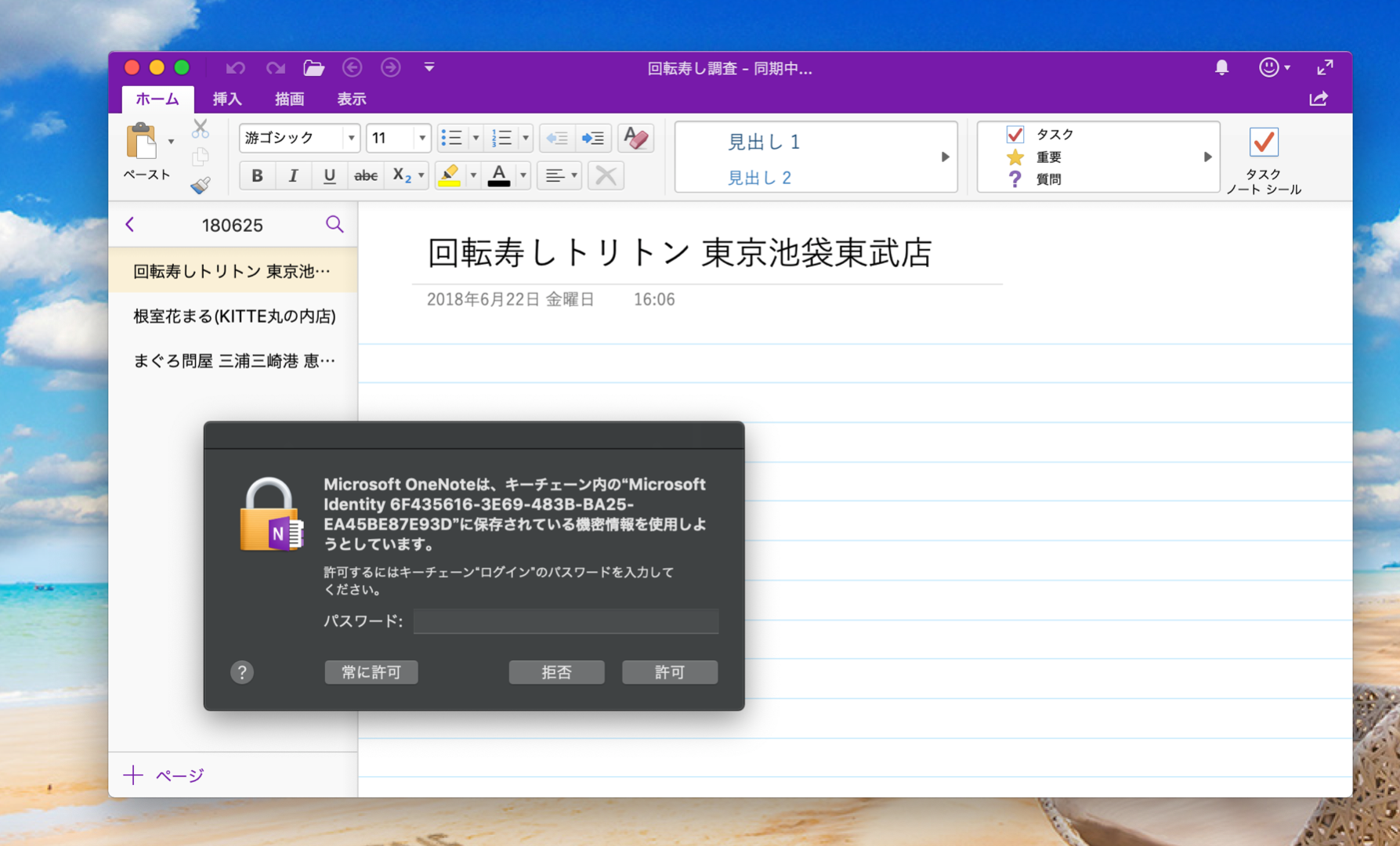Click the clear formatting eraser icon

[635, 139]
